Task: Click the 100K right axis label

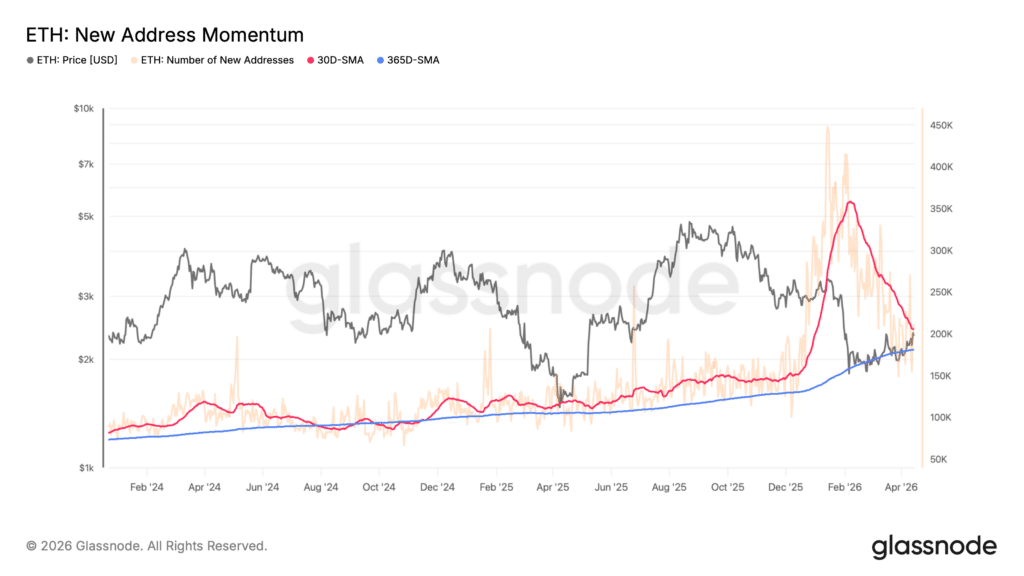Action: pyautogui.click(x=941, y=417)
